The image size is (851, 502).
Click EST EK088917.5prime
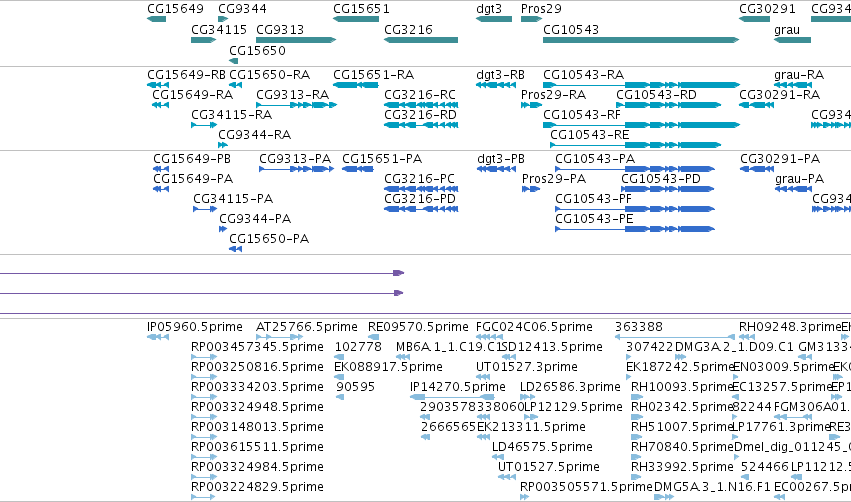[388, 367]
